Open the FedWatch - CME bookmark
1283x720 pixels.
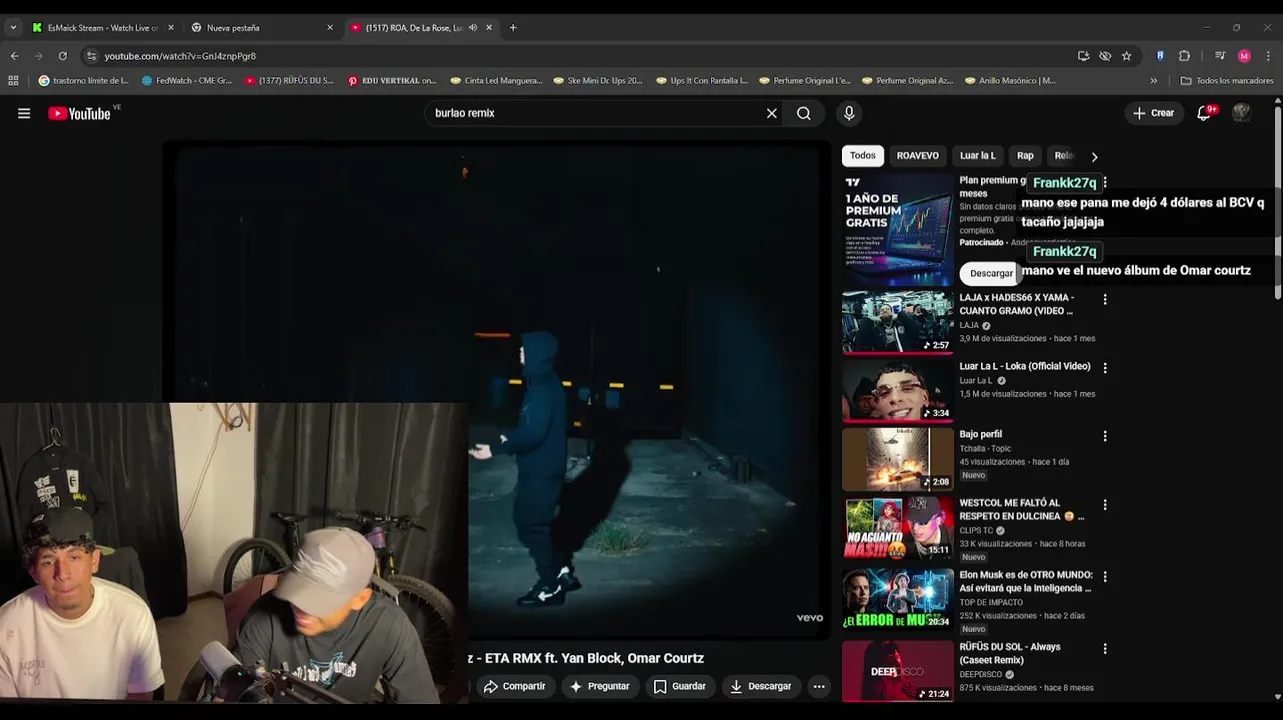187,80
